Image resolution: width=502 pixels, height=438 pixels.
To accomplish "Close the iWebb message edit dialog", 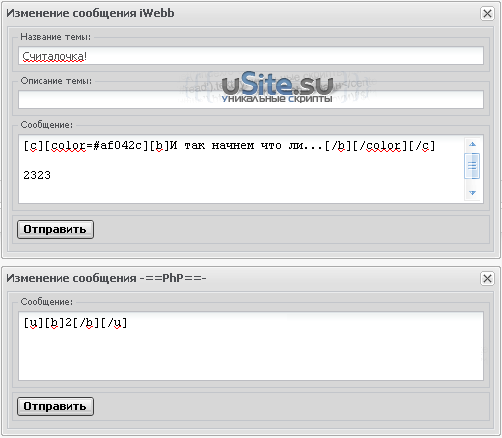I will (x=487, y=14).
